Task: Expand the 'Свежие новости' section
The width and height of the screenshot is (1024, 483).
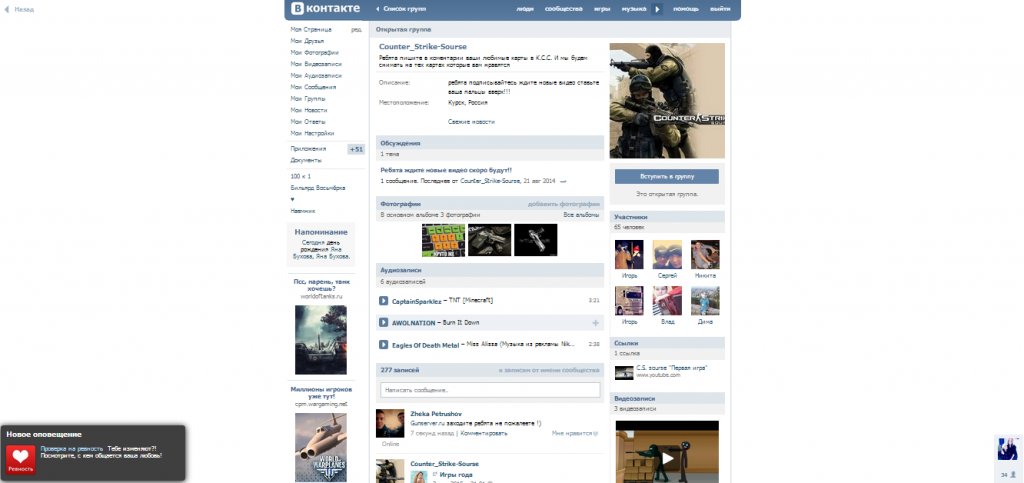Action: (x=470, y=121)
